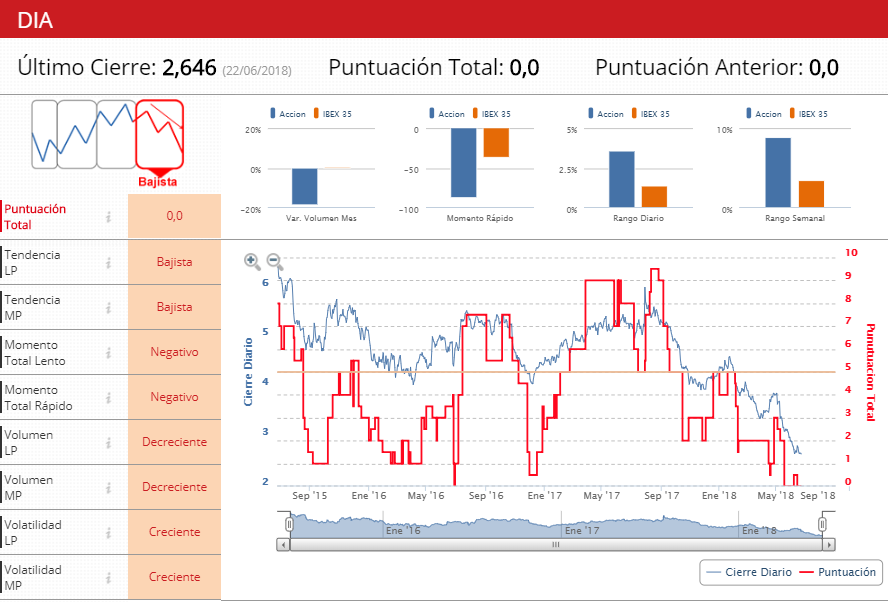Click the orange IBEX 35 bar in Rango Diario
This screenshot has height=602, width=888.
[655, 197]
